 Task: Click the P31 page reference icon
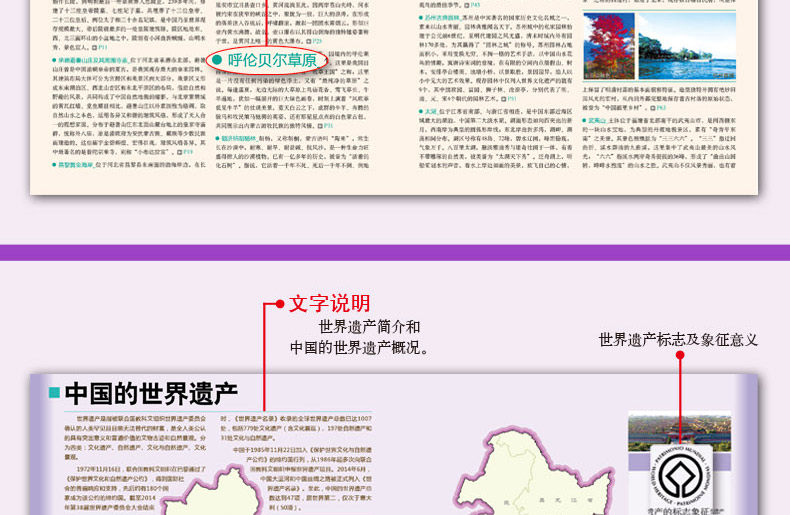[325, 125]
